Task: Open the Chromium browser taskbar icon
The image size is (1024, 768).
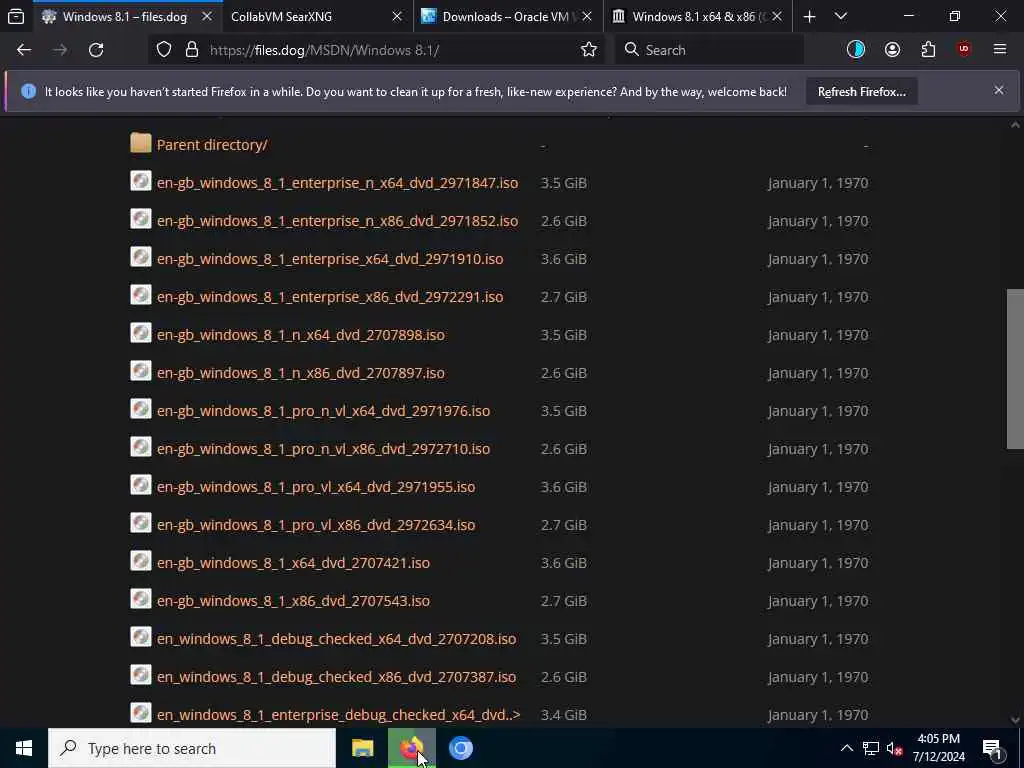Action: click(460, 748)
